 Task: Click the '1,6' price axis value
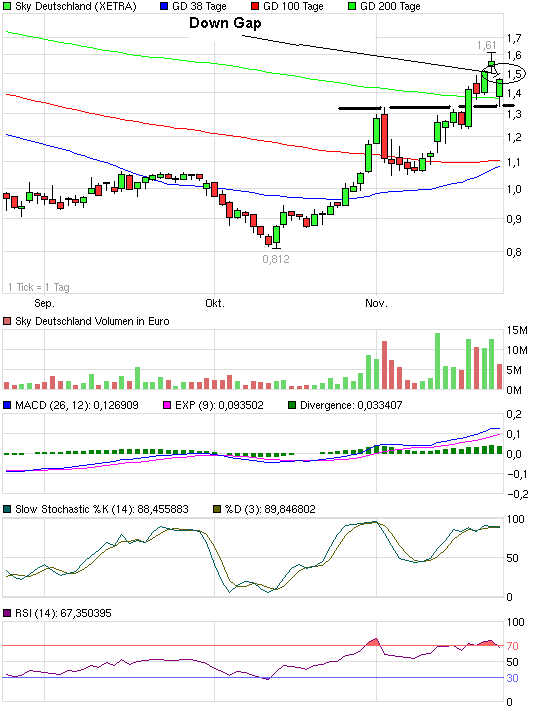click(x=514, y=55)
